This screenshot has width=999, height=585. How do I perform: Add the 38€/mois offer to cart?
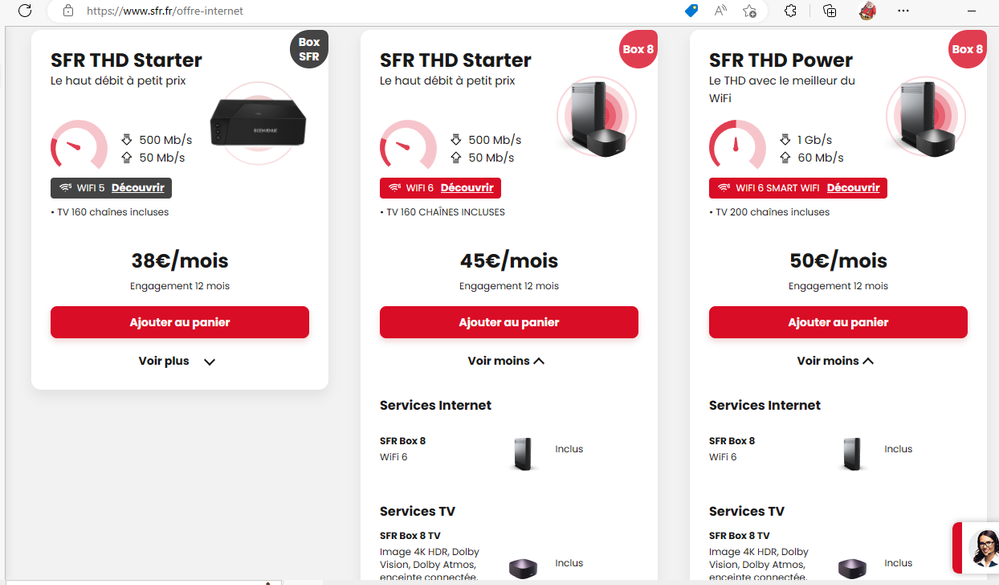(180, 322)
